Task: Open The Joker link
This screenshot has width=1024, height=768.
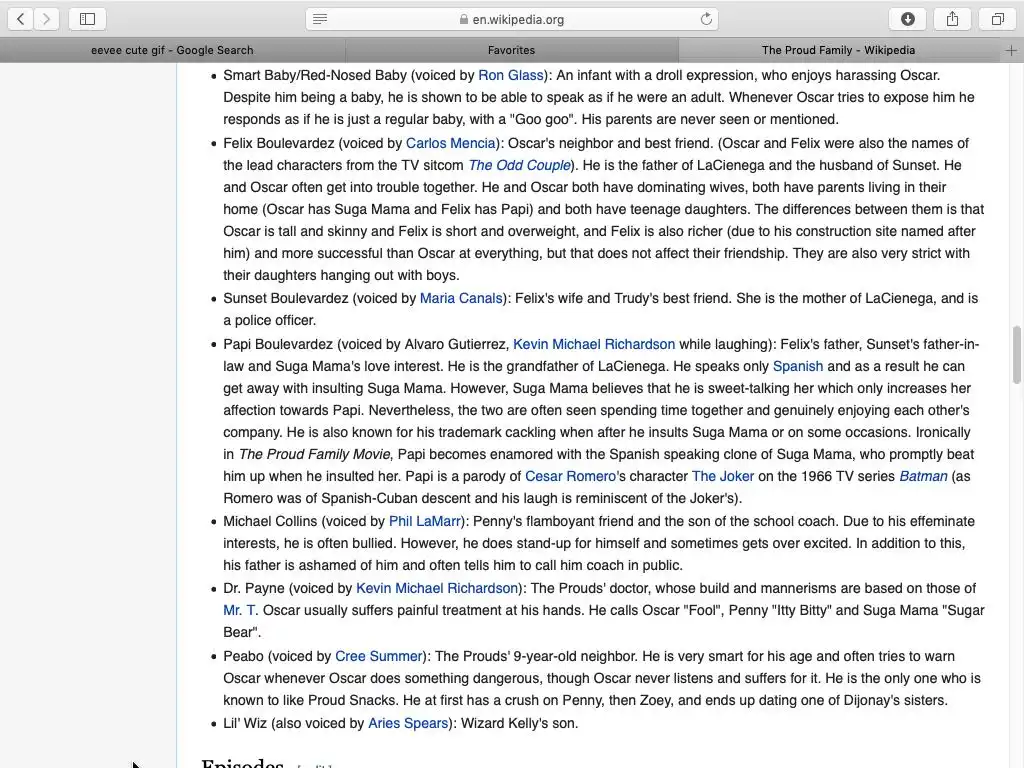Action: pos(722,476)
